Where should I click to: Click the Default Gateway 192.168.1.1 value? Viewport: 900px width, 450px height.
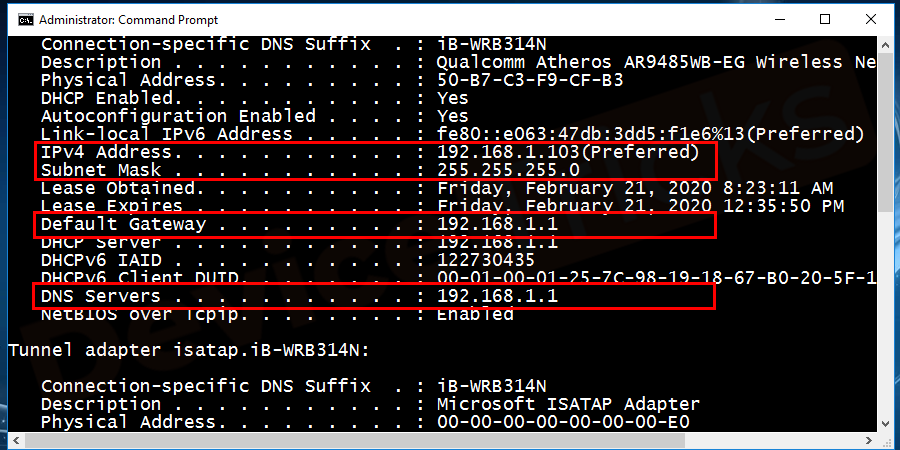[497, 224]
